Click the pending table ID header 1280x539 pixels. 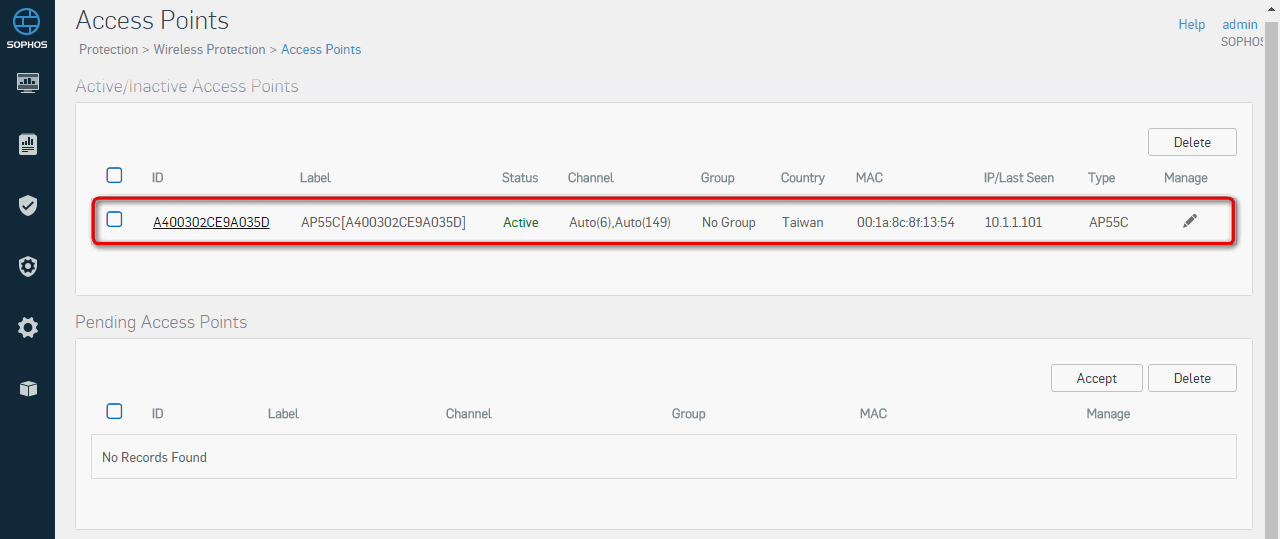tap(158, 414)
